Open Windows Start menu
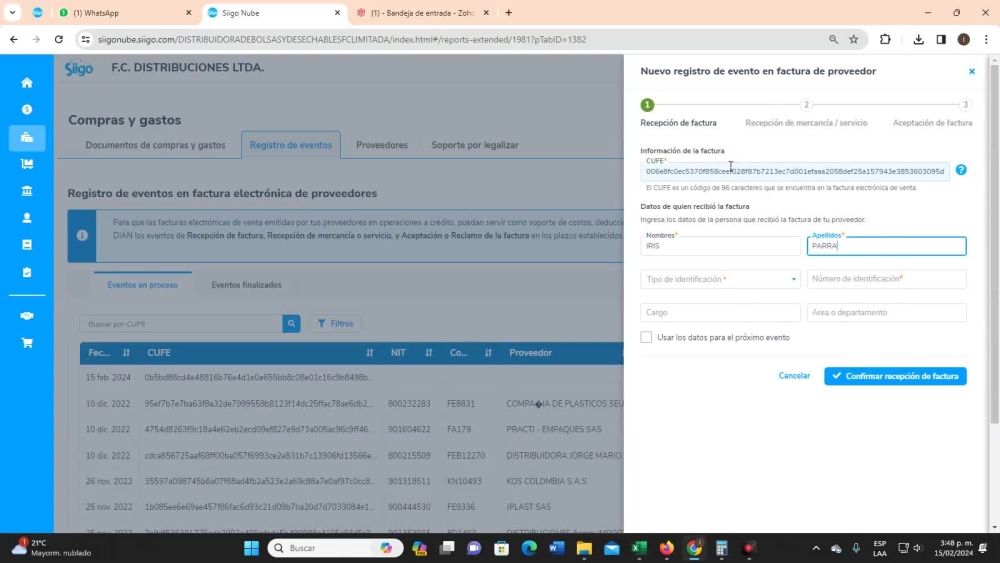This screenshot has height=563, width=1000. (x=251, y=548)
